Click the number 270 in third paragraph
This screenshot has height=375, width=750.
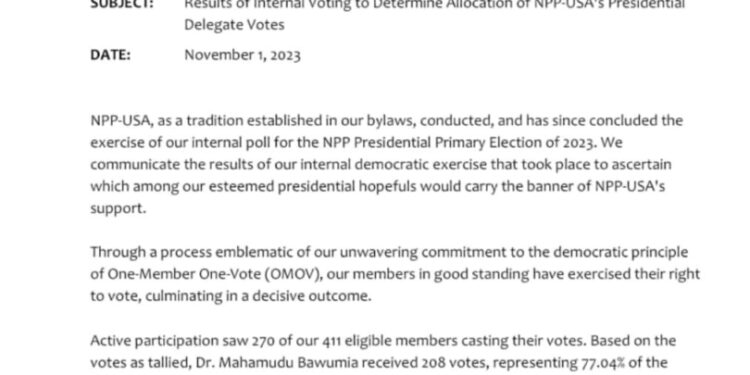pyautogui.click(x=262, y=341)
